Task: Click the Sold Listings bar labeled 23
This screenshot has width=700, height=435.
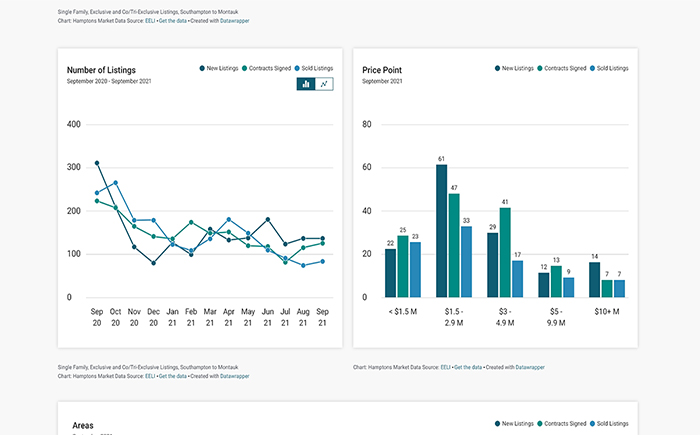Action: 415,270
